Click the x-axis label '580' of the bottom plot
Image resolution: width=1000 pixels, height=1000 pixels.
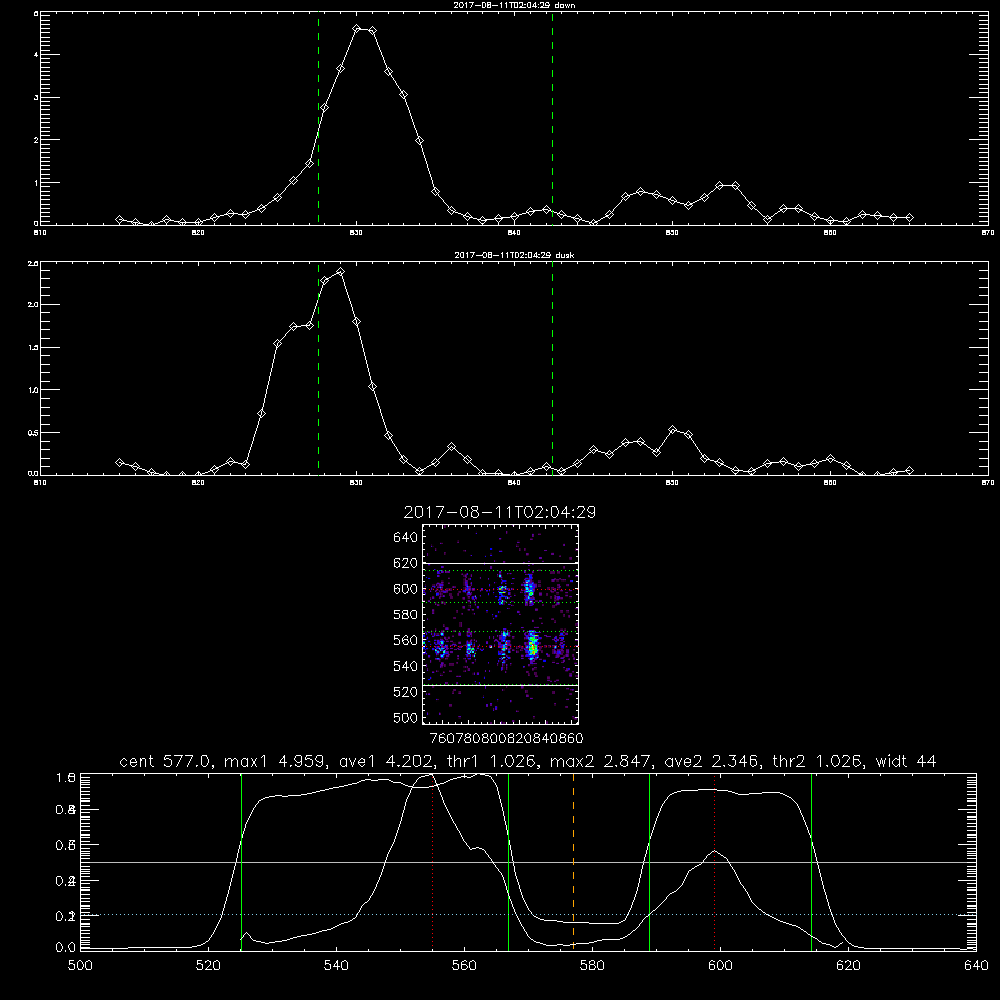(x=592, y=966)
